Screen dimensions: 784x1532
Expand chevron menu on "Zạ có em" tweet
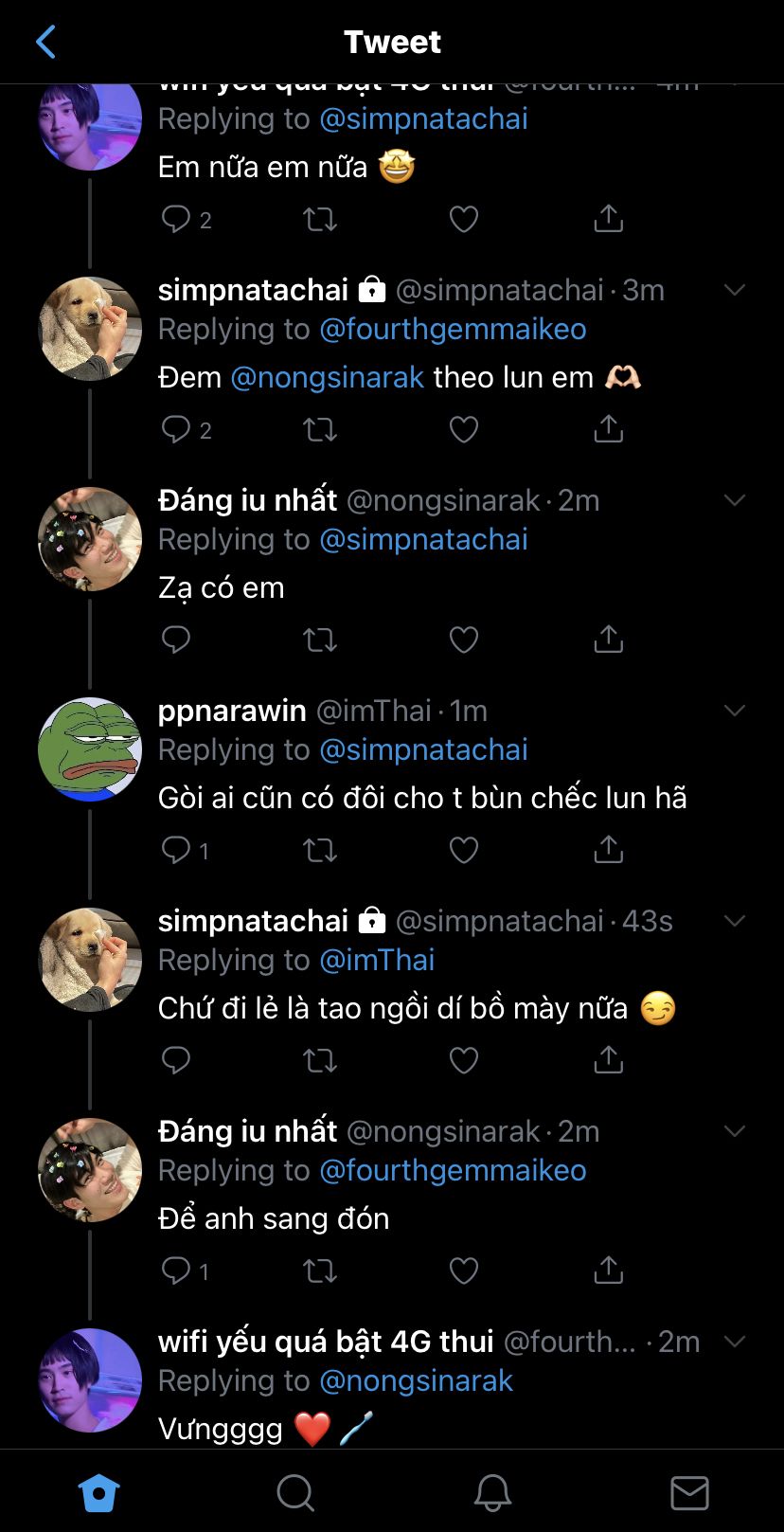(x=735, y=500)
